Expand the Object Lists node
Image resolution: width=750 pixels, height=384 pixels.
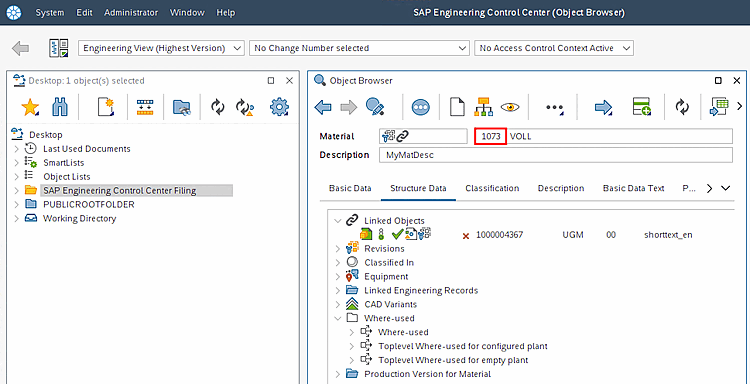(x=17, y=177)
